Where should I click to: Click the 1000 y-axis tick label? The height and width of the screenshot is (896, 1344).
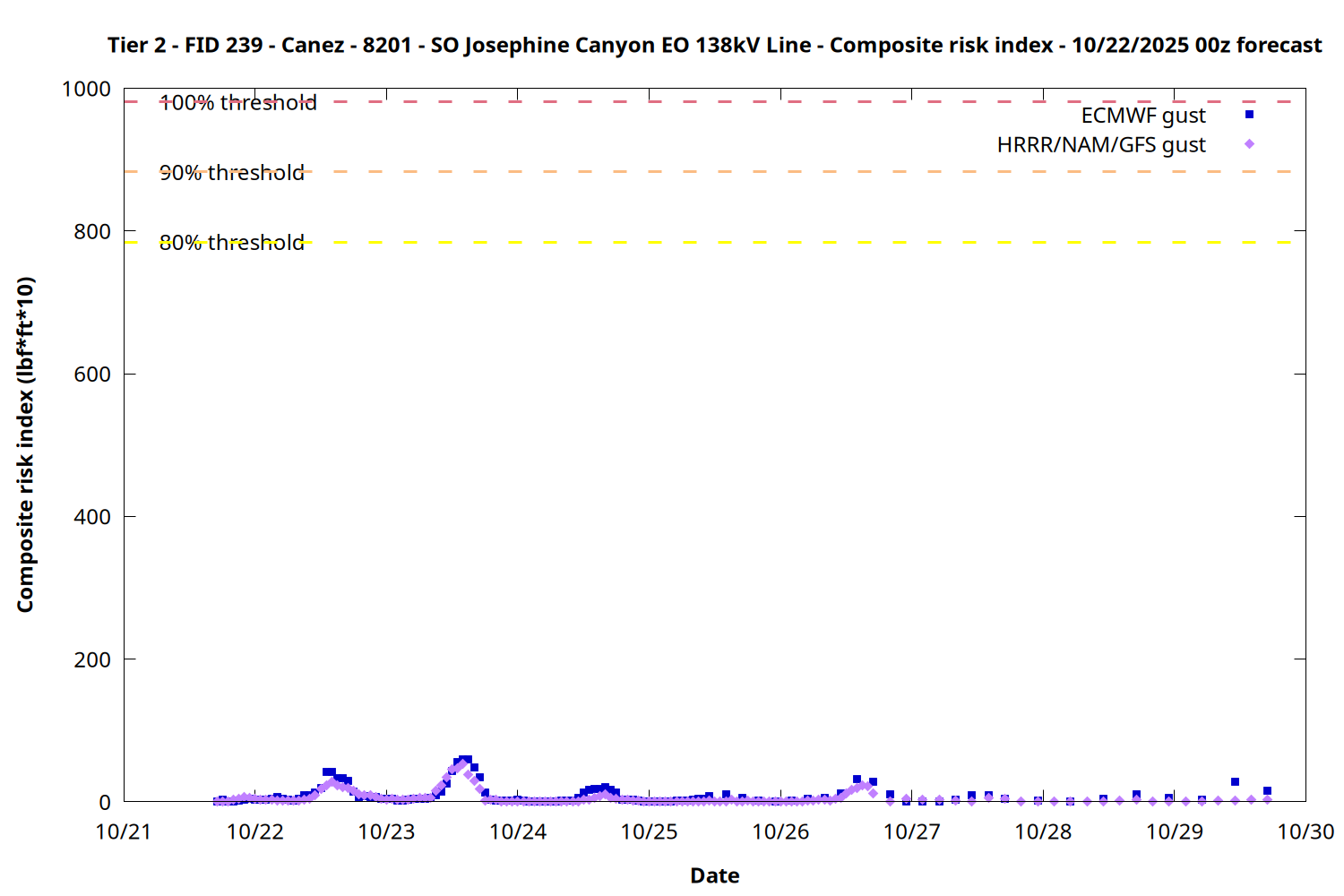pos(86,90)
